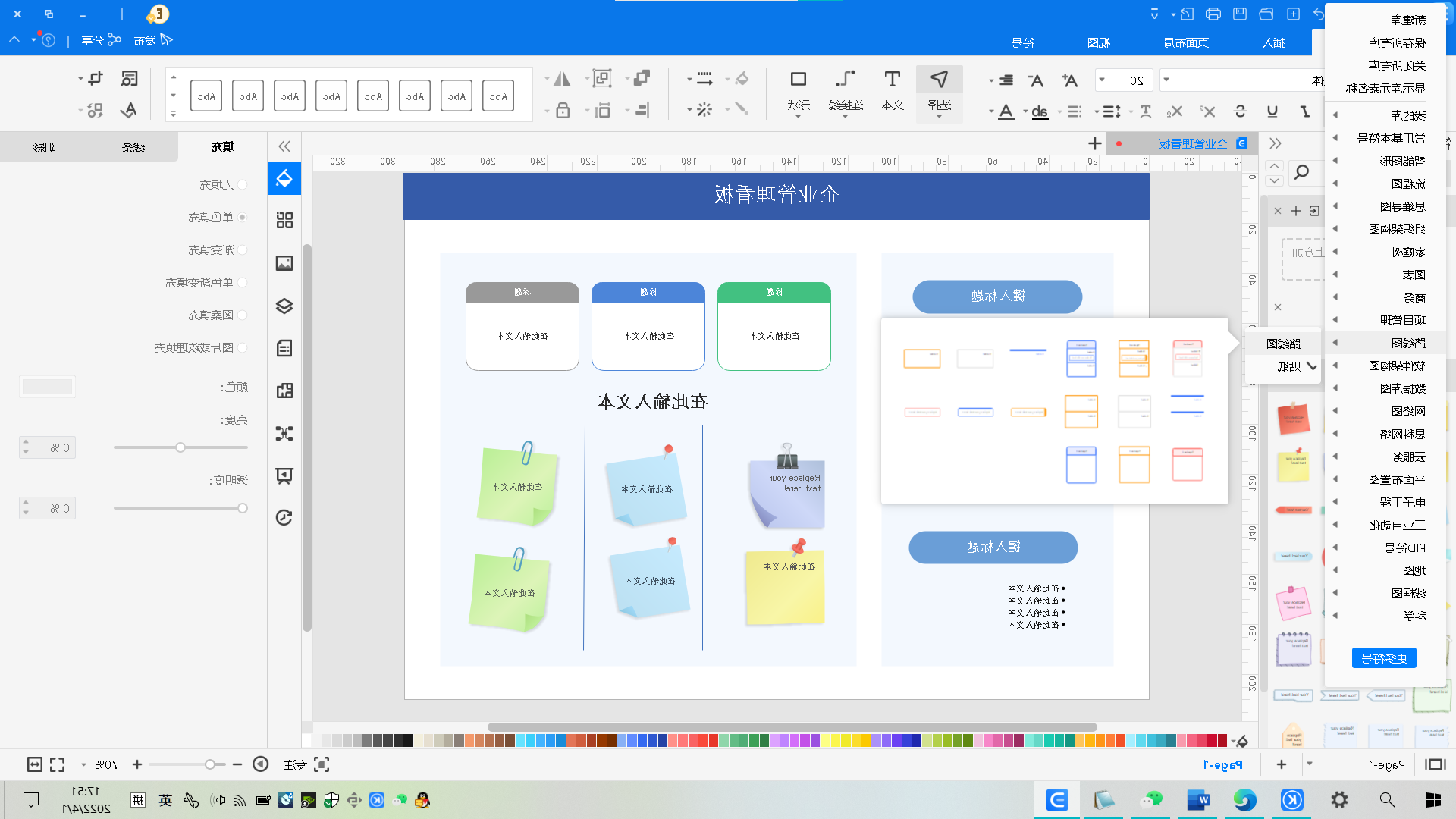Image resolution: width=1456 pixels, height=819 pixels.
Task: Choose the 连接线 connector tool
Action: [845, 93]
